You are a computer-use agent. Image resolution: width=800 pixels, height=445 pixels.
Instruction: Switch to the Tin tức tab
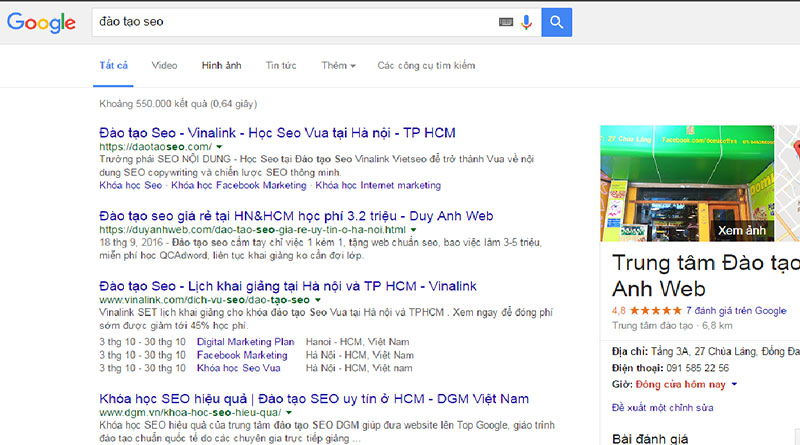click(x=281, y=65)
